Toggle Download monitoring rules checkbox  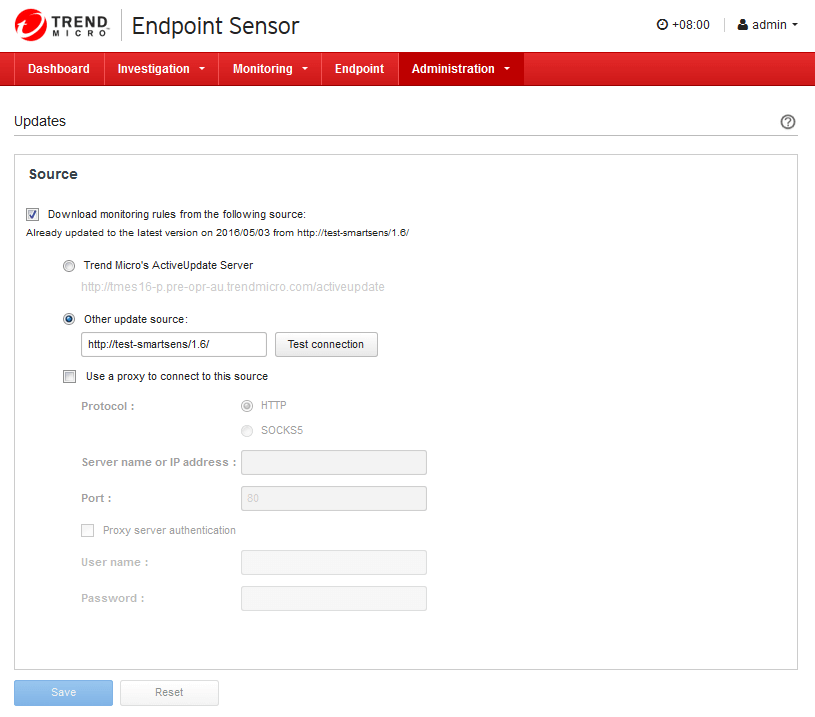33,214
